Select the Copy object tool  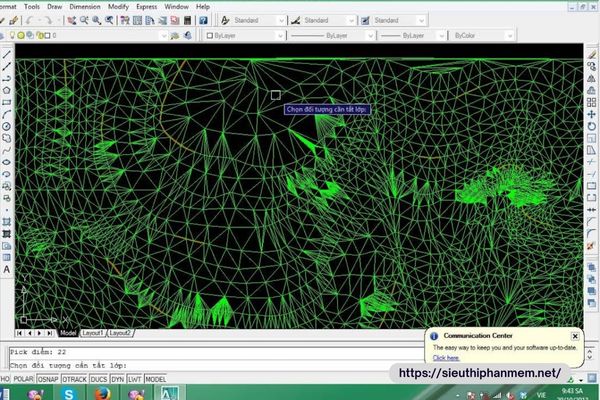592,67
